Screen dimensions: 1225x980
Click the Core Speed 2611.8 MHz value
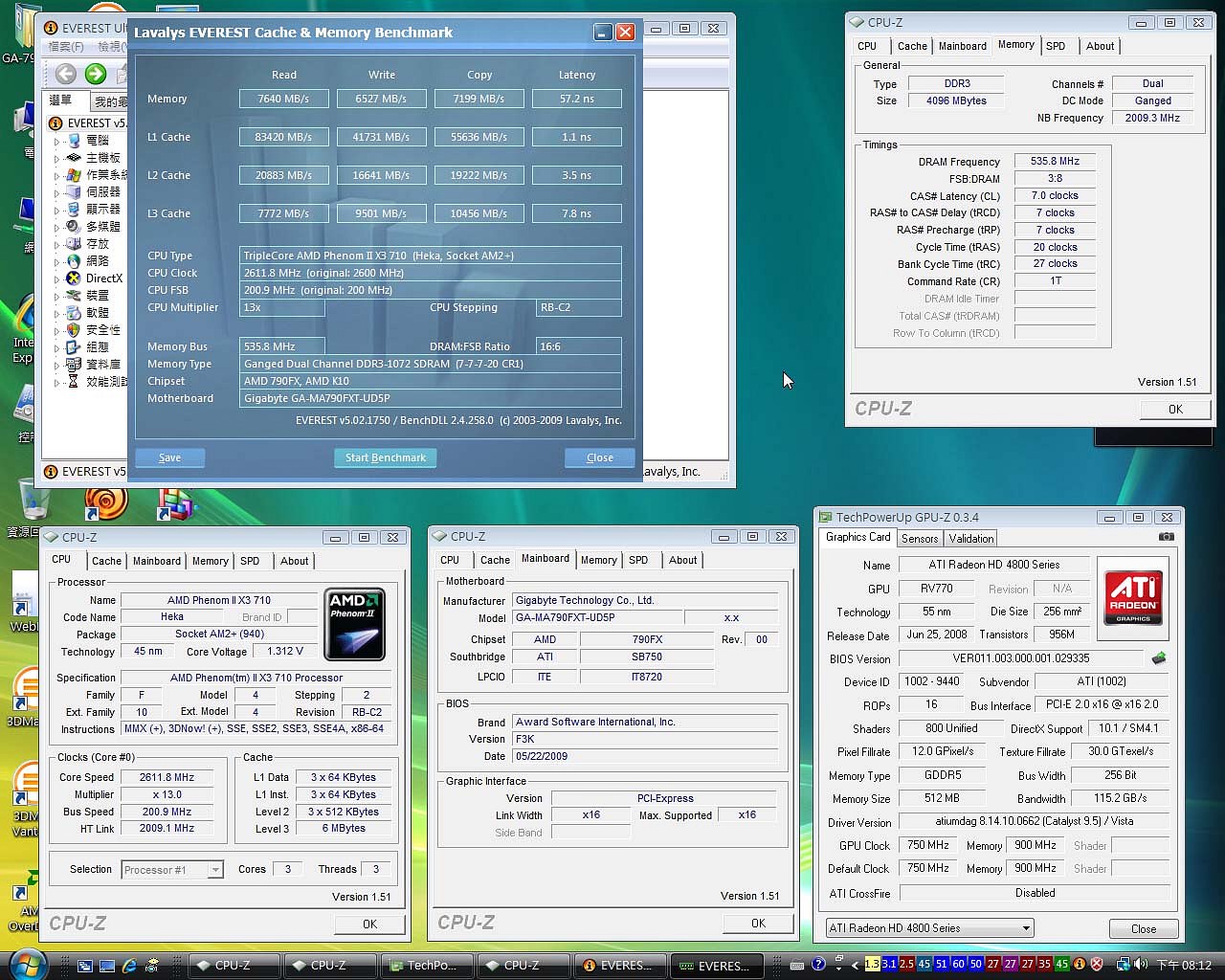tap(167, 777)
